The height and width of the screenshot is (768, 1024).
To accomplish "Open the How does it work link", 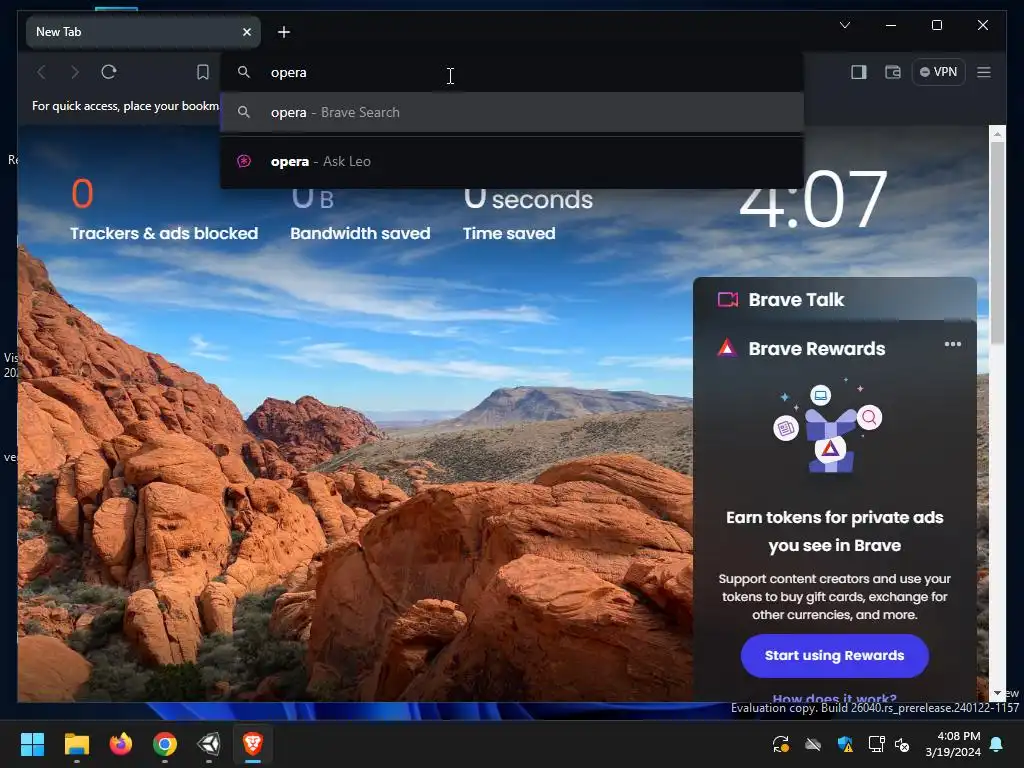I will [x=835, y=698].
